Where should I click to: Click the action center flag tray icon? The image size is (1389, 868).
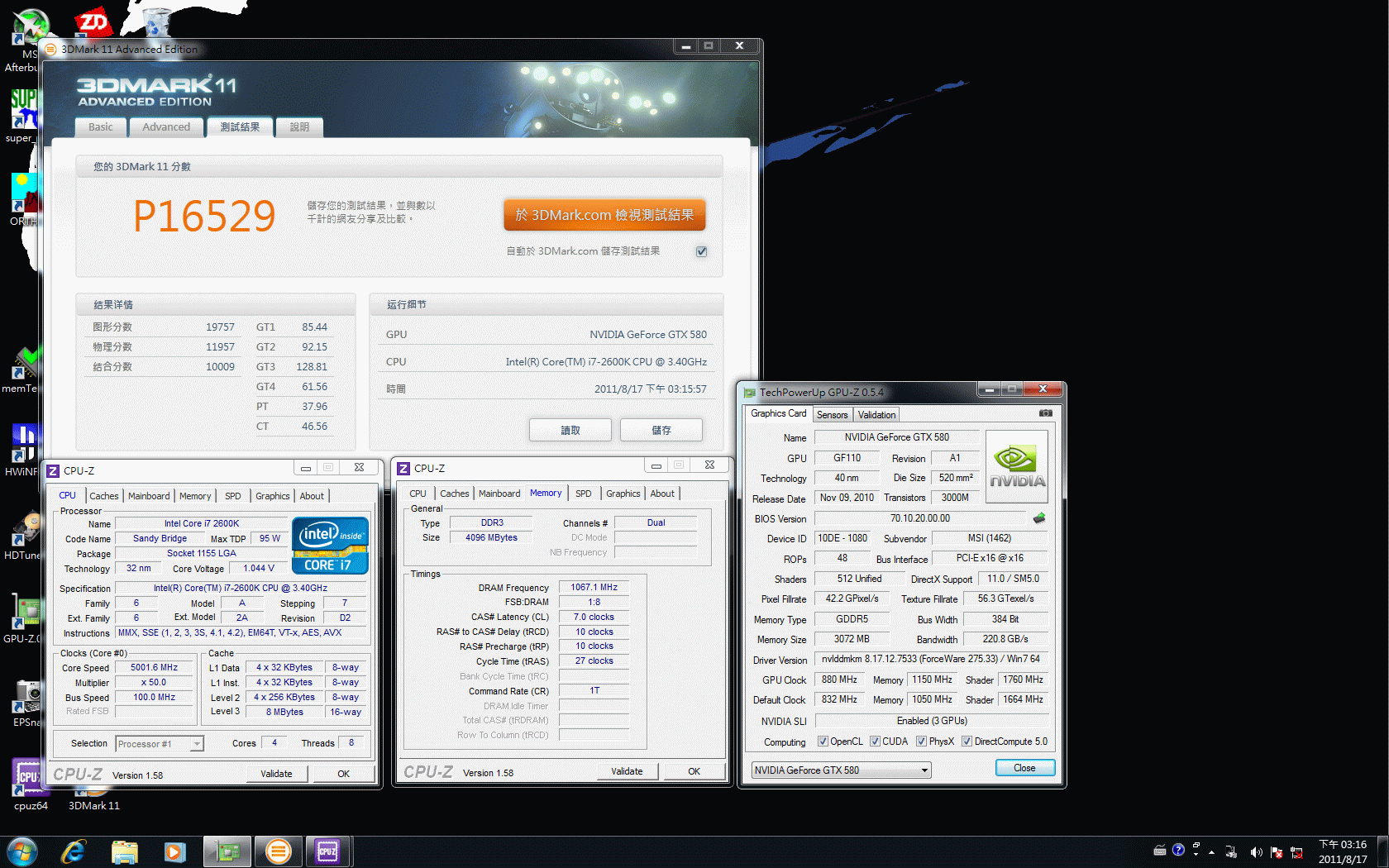click(1277, 851)
